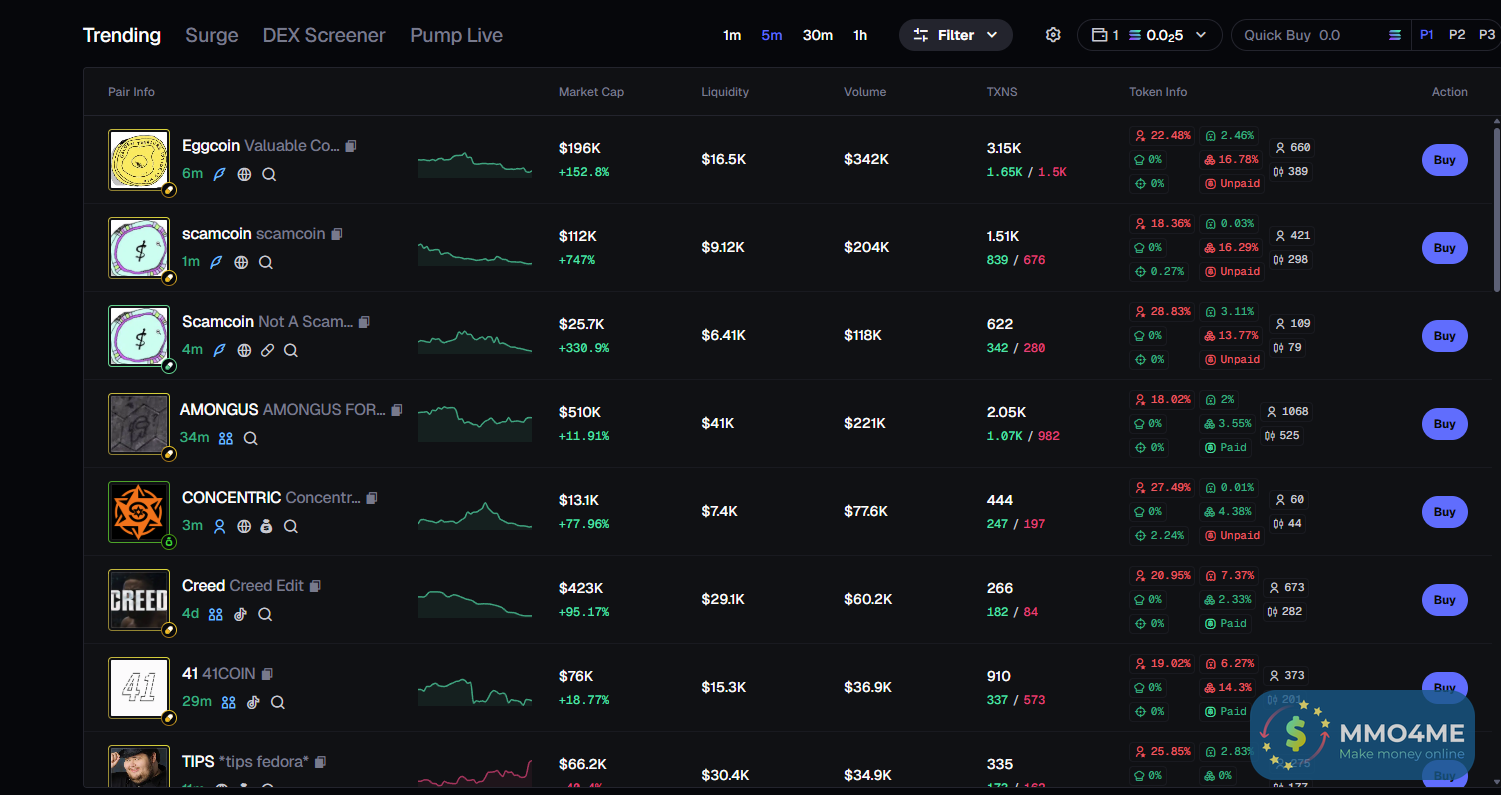Click the search icon for scamcoin
The height and width of the screenshot is (795, 1501).
click(x=266, y=262)
